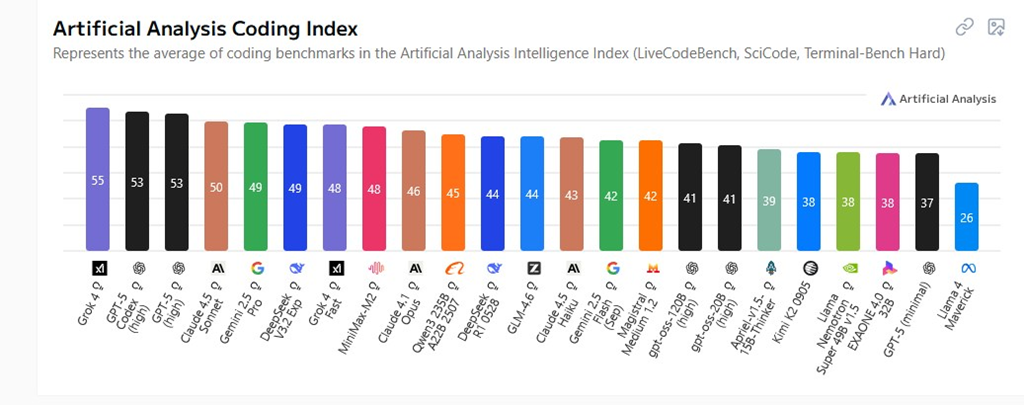
Task: Click the copy link icon
Action: tap(964, 27)
